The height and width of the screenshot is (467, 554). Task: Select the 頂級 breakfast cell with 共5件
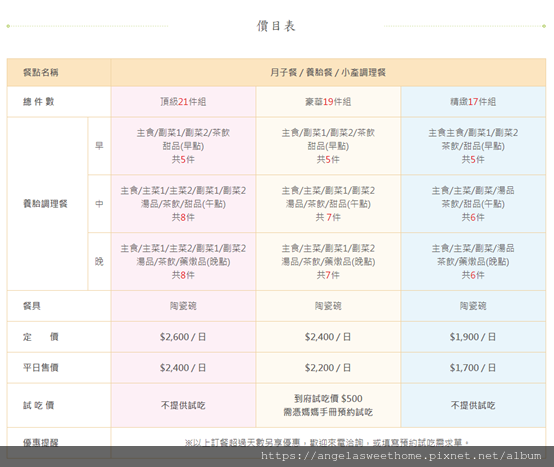pos(183,146)
